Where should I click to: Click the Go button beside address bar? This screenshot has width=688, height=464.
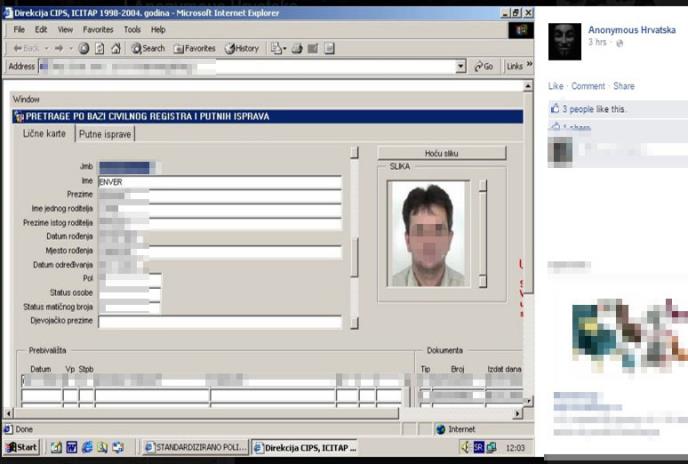[483, 66]
